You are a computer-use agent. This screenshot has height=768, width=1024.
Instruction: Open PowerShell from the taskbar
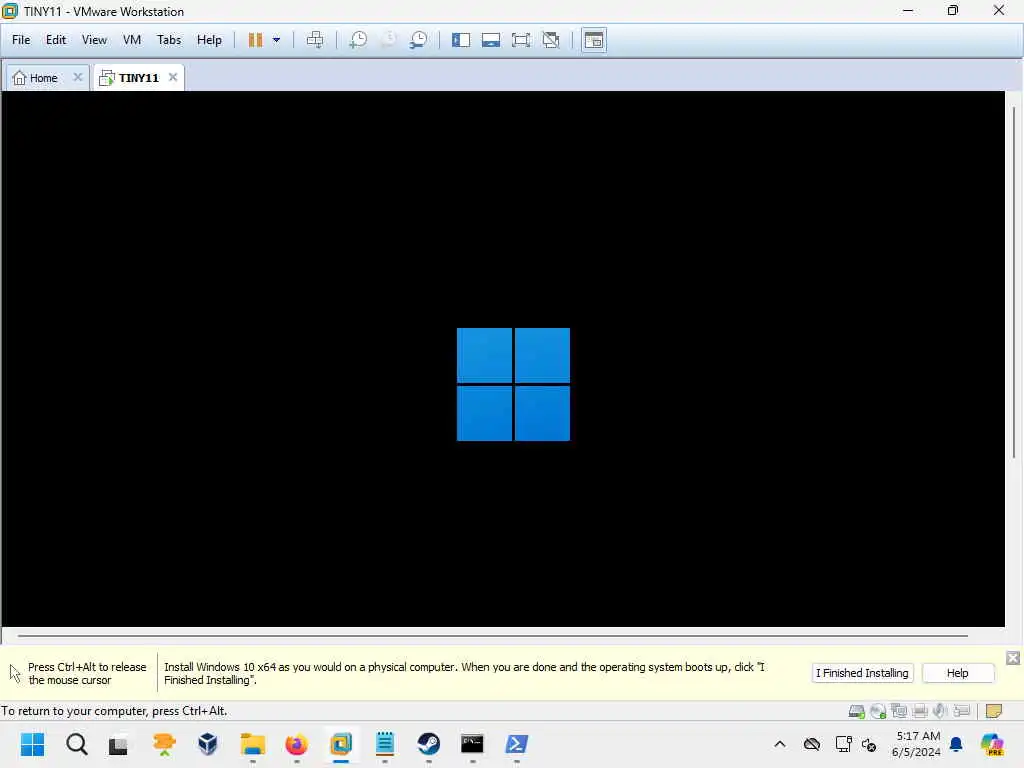point(517,743)
